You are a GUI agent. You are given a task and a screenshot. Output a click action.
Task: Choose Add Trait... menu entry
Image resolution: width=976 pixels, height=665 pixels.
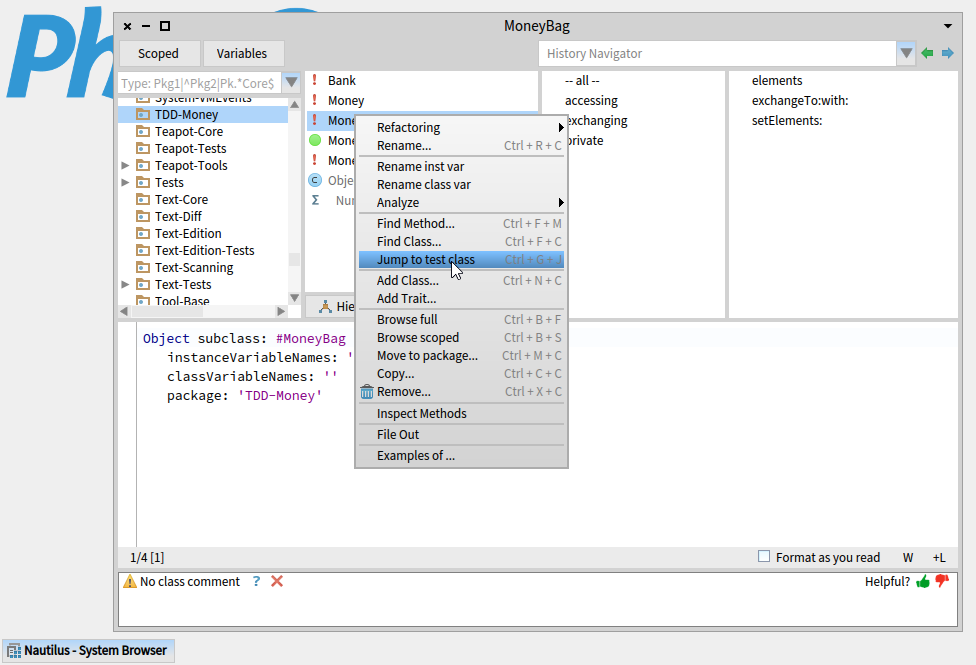461,299
